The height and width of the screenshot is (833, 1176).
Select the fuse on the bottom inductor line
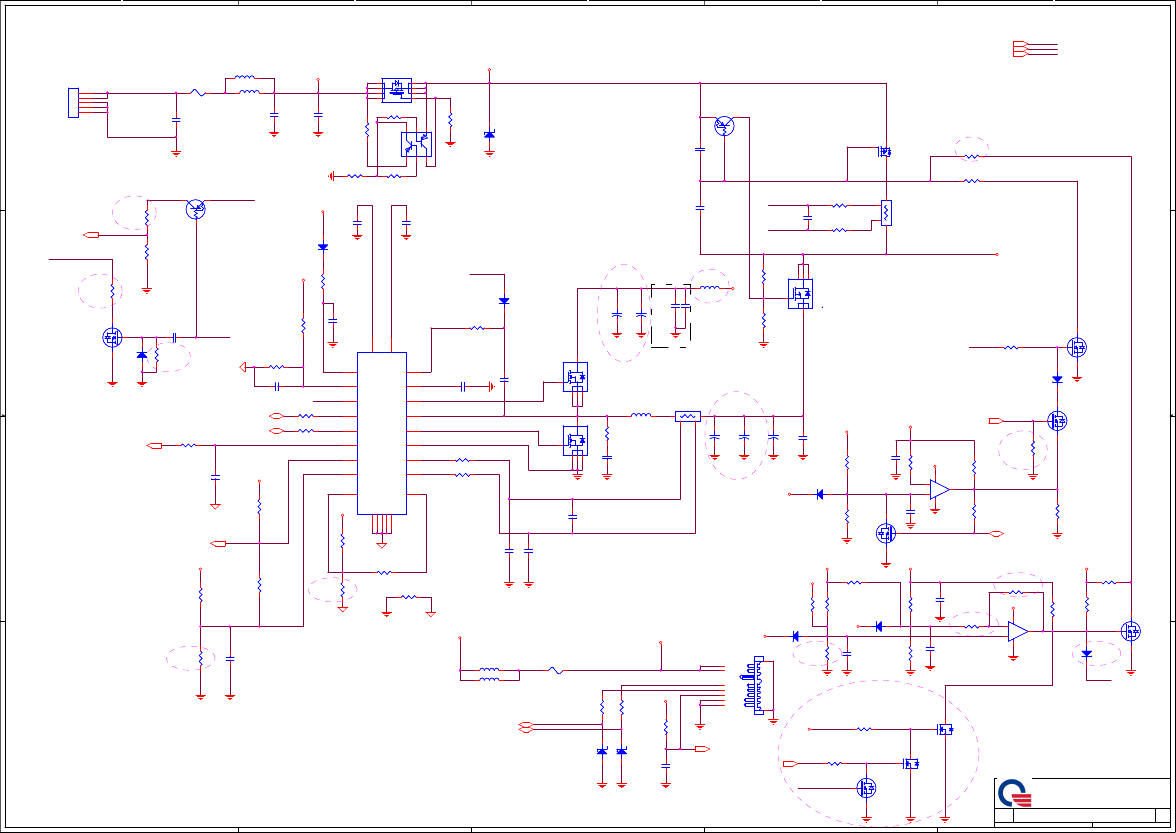556,670
